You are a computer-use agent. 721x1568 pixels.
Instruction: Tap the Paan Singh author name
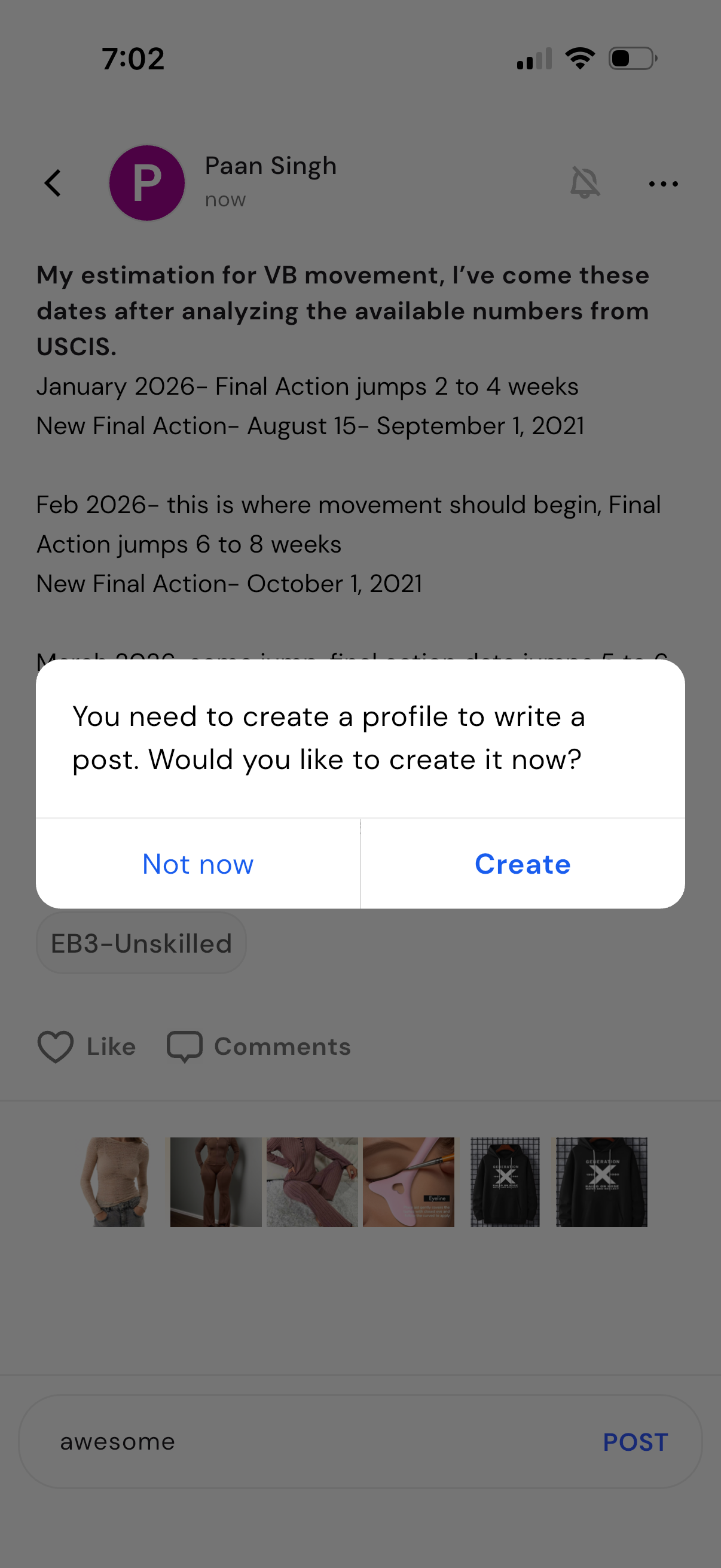pos(271,166)
